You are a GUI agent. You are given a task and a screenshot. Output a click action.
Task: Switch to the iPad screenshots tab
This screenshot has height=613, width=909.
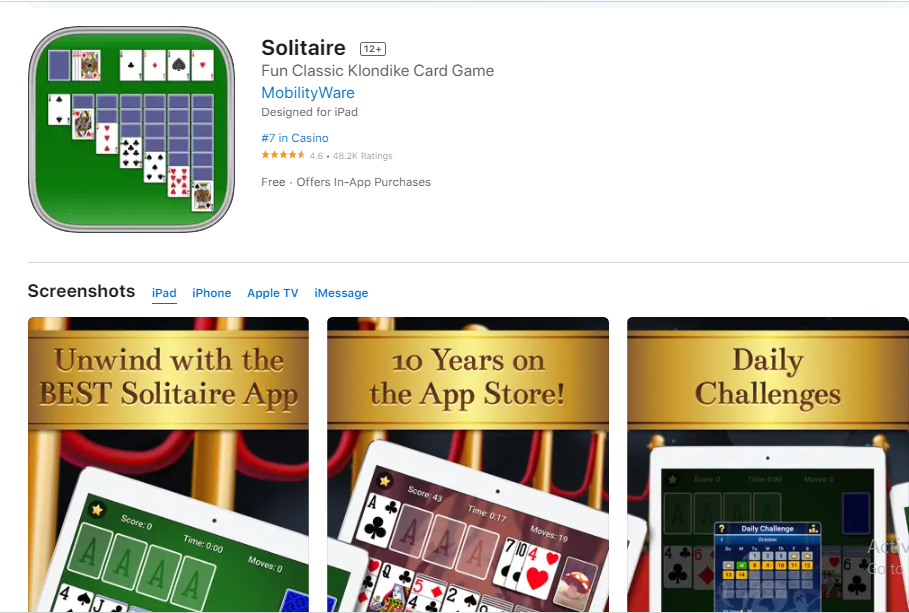pyautogui.click(x=164, y=293)
